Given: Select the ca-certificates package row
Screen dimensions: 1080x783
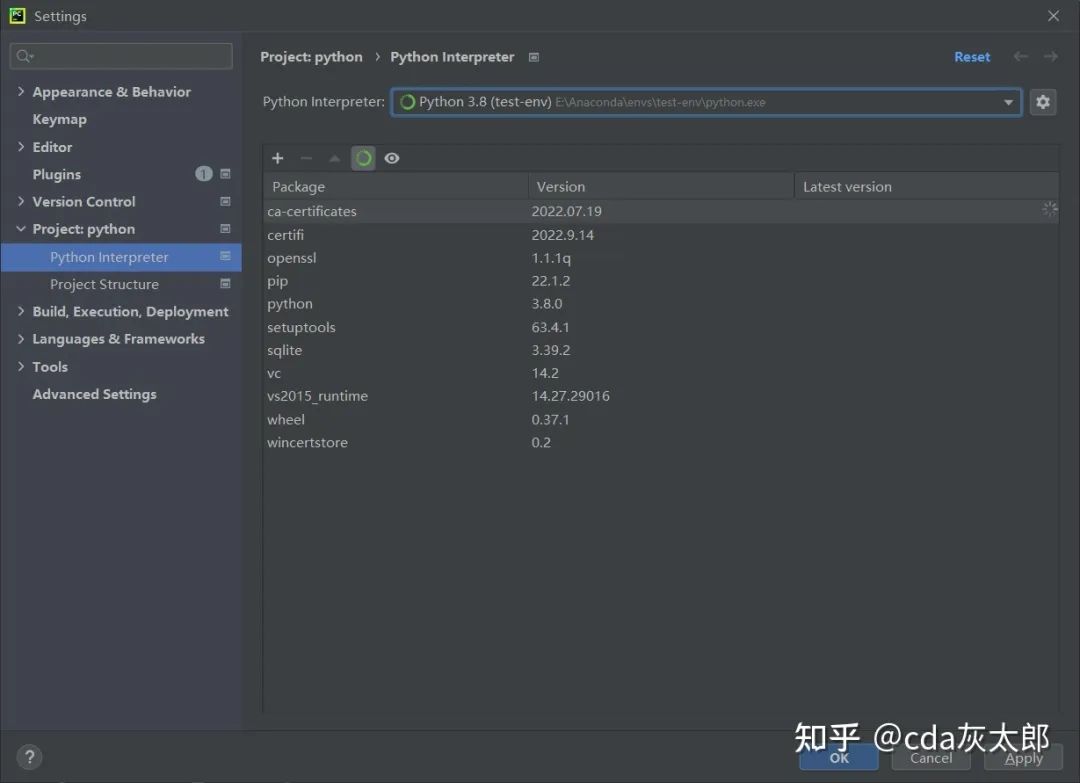Looking at the screenshot, I should pos(661,211).
